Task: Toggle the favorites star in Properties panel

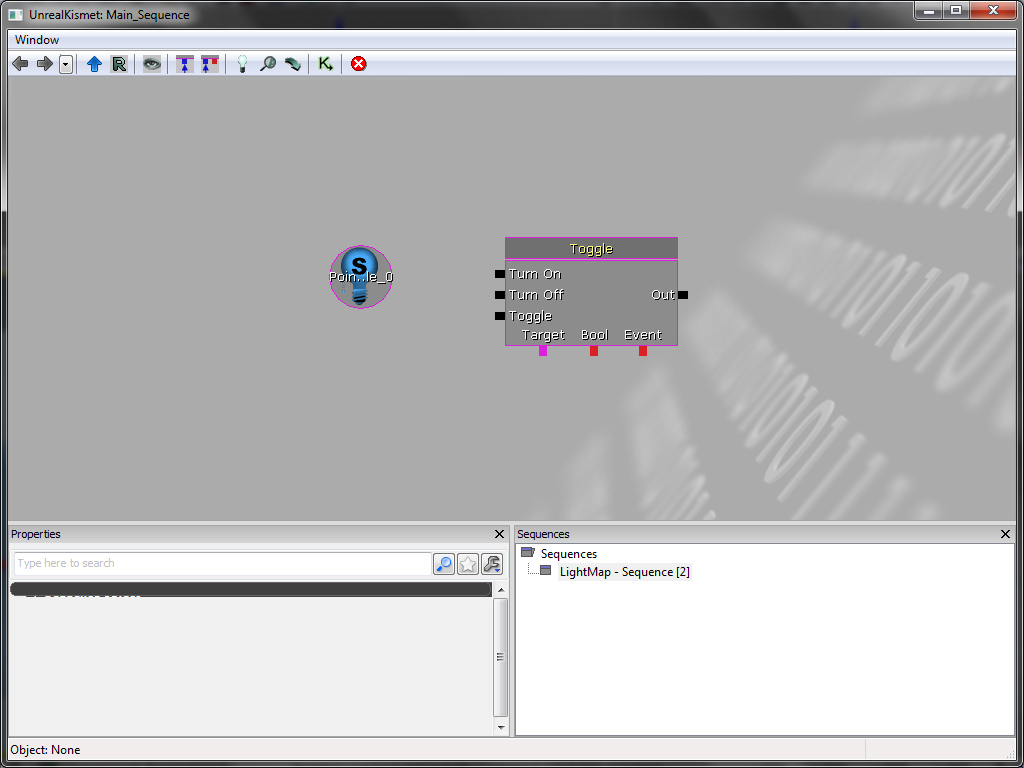Action: point(468,564)
